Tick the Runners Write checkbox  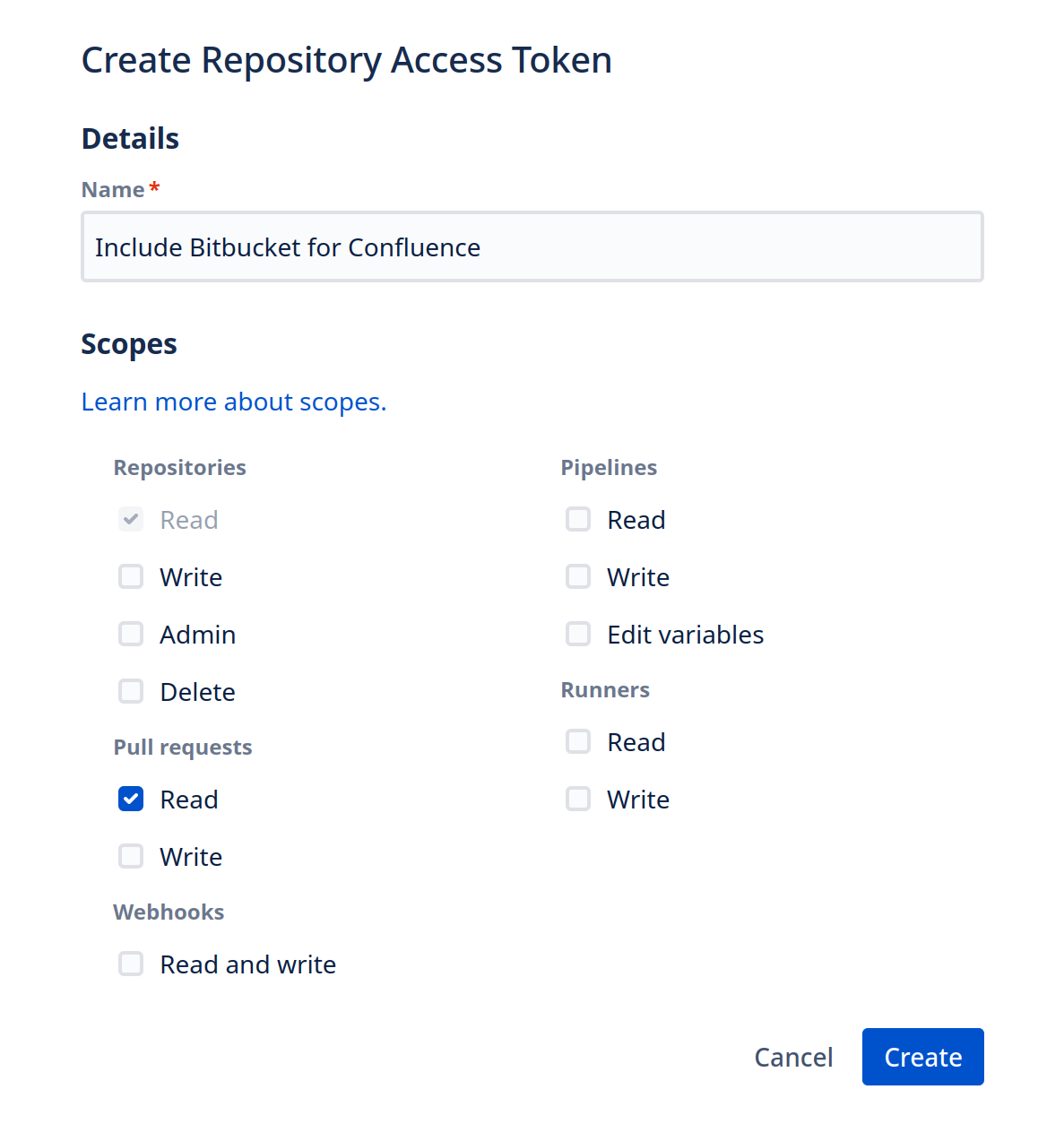[x=578, y=799]
